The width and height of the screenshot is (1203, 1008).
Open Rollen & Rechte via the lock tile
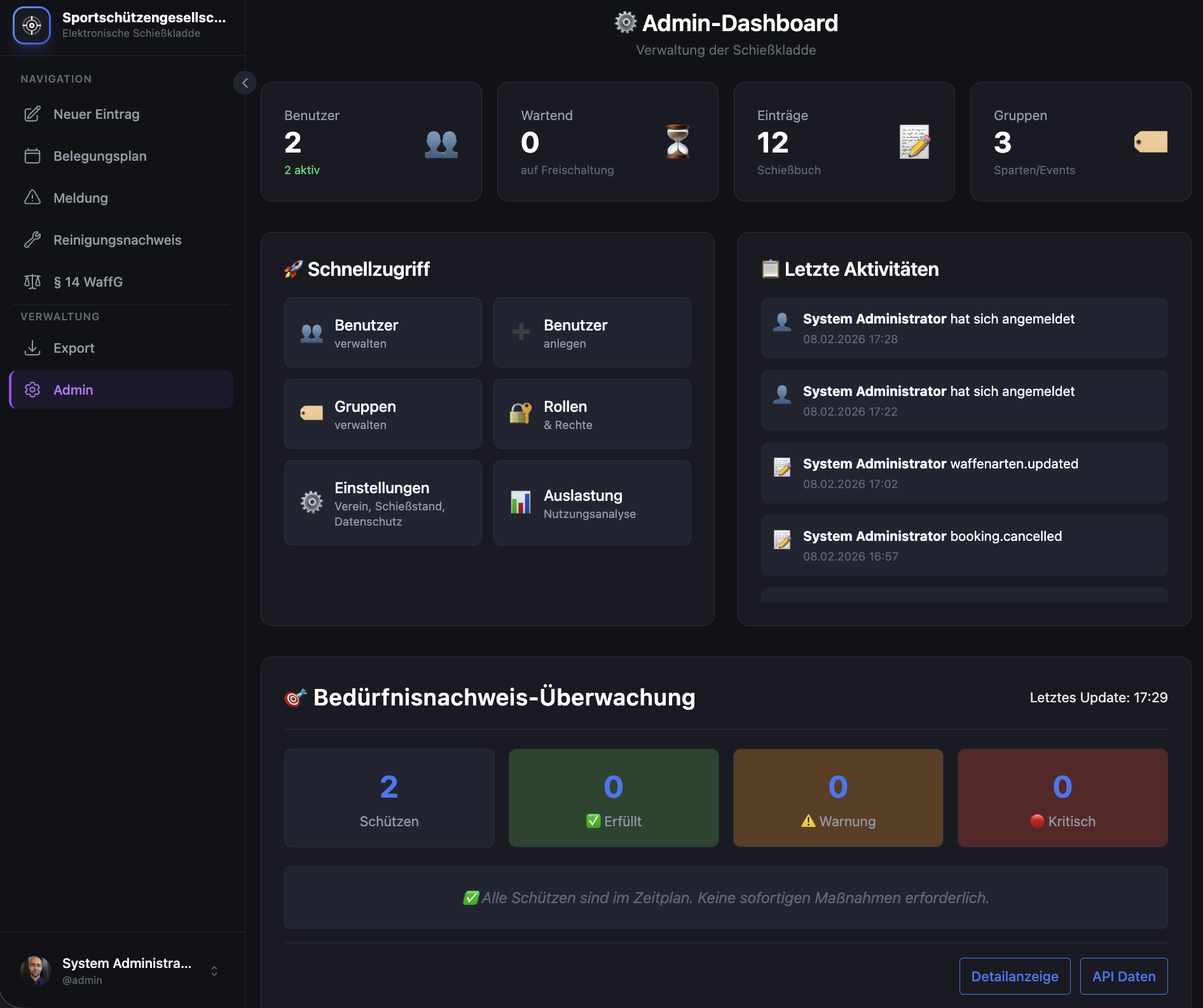591,414
